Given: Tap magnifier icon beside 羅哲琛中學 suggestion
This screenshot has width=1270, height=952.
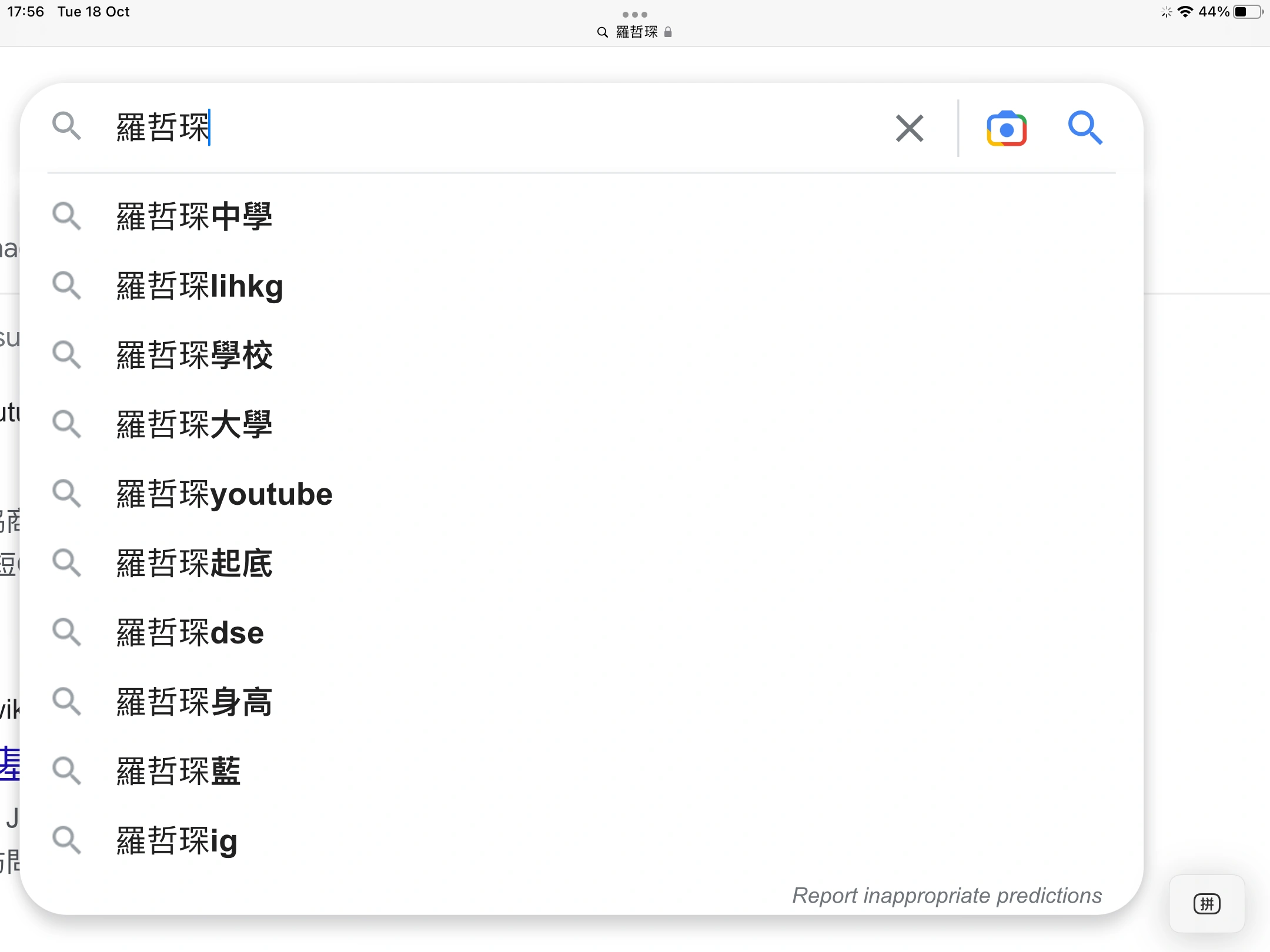Looking at the screenshot, I should click(66, 216).
